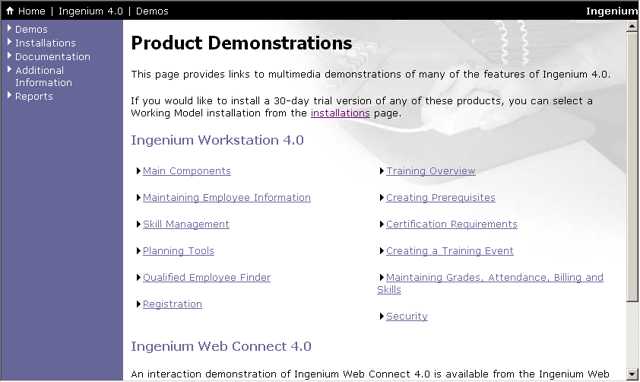Image resolution: width=640 pixels, height=382 pixels.
Task: Click the vertical scrollbar thumb
Action: click(632, 167)
